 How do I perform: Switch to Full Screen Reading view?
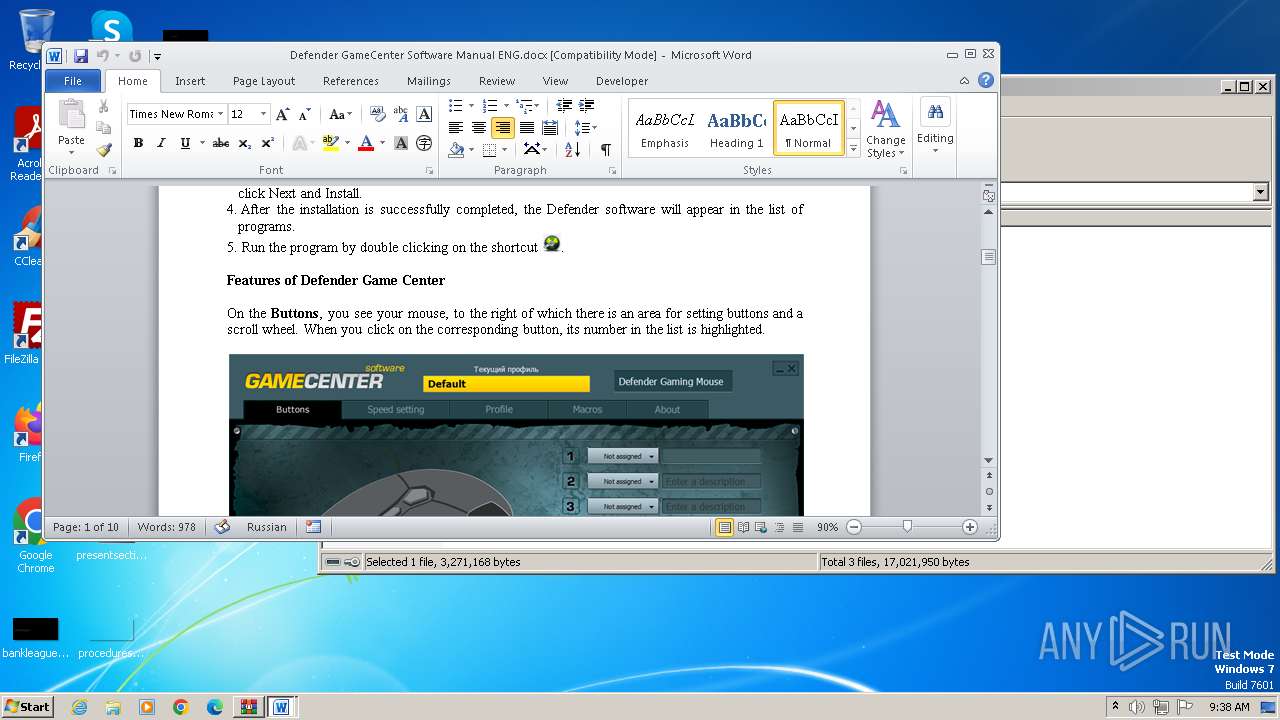(743, 527)
